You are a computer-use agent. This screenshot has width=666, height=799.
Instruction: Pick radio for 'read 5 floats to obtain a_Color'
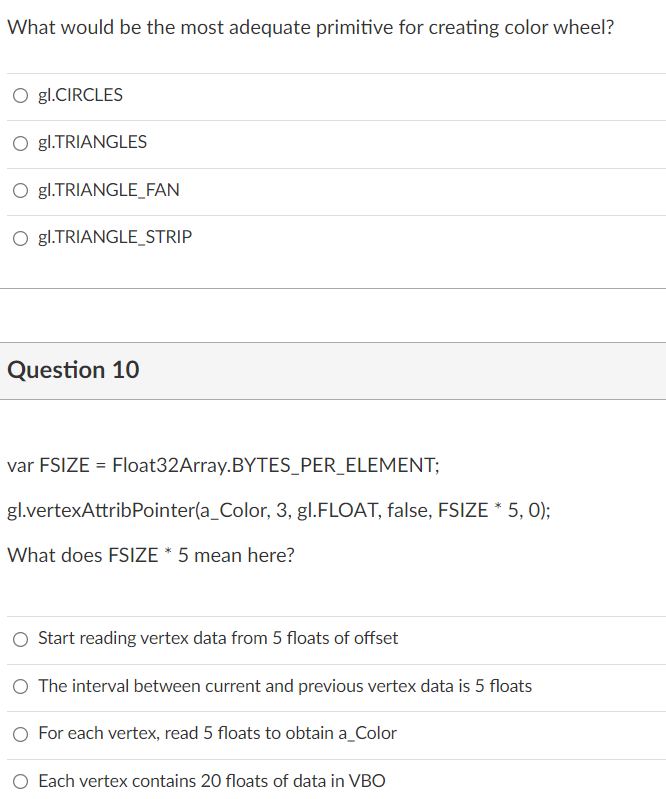(x=20, y=734)
